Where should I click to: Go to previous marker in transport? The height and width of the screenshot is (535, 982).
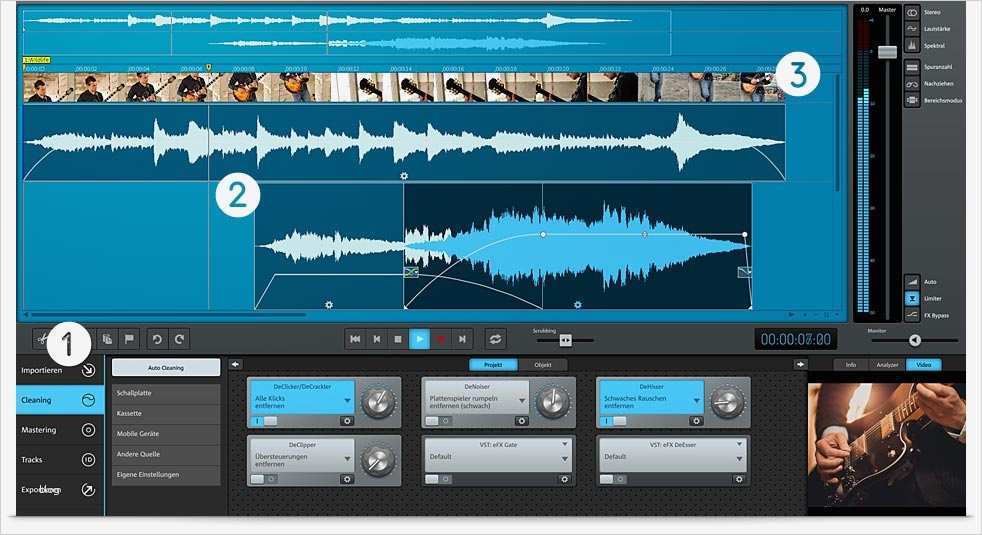377,340
